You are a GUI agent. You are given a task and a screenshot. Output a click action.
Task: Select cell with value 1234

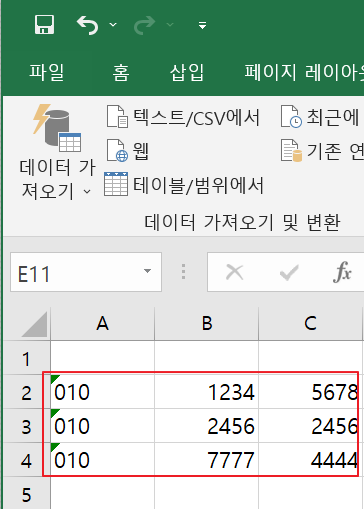click(x=207, y=392)
